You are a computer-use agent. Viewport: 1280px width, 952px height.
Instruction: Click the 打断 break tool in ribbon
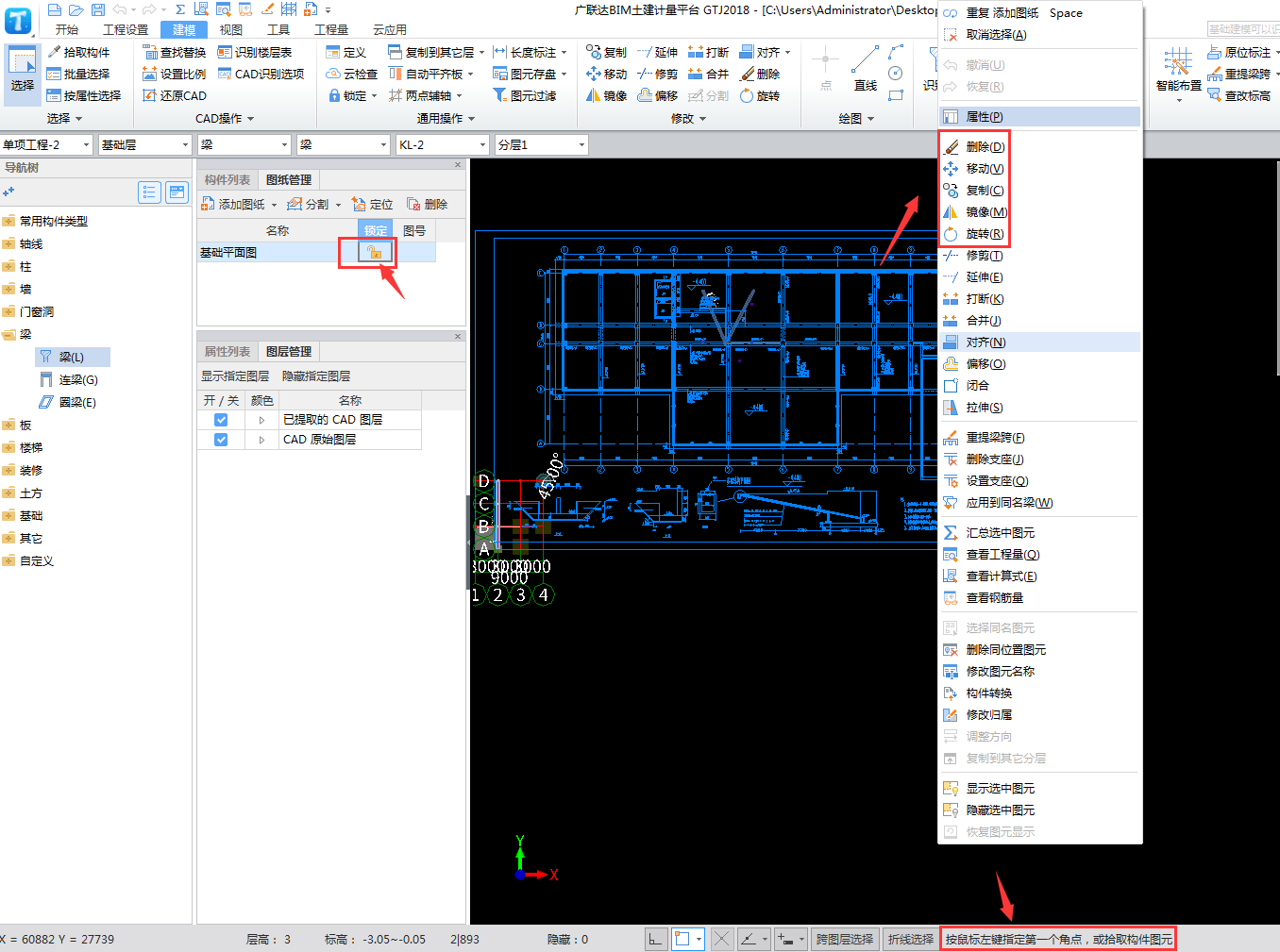(708, 53)
